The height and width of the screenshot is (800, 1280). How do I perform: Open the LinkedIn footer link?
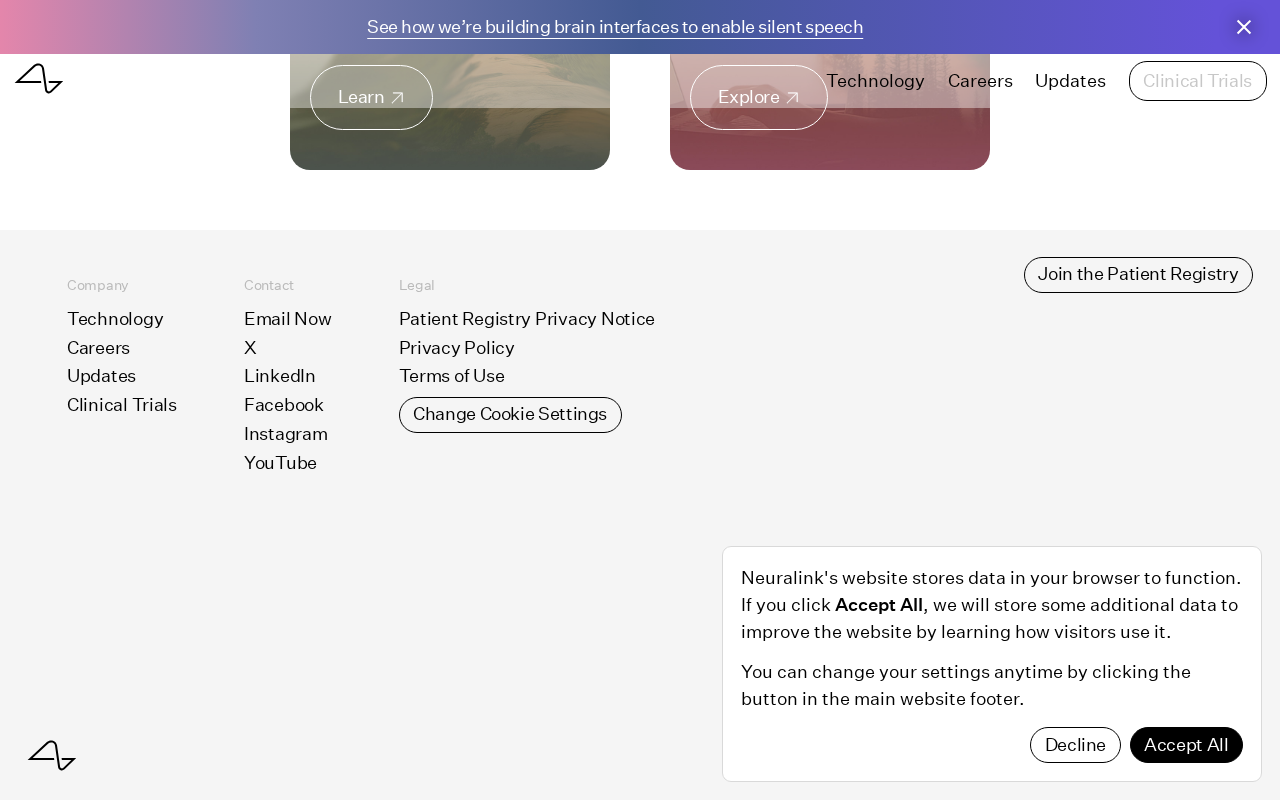click(x=280, y=376)
